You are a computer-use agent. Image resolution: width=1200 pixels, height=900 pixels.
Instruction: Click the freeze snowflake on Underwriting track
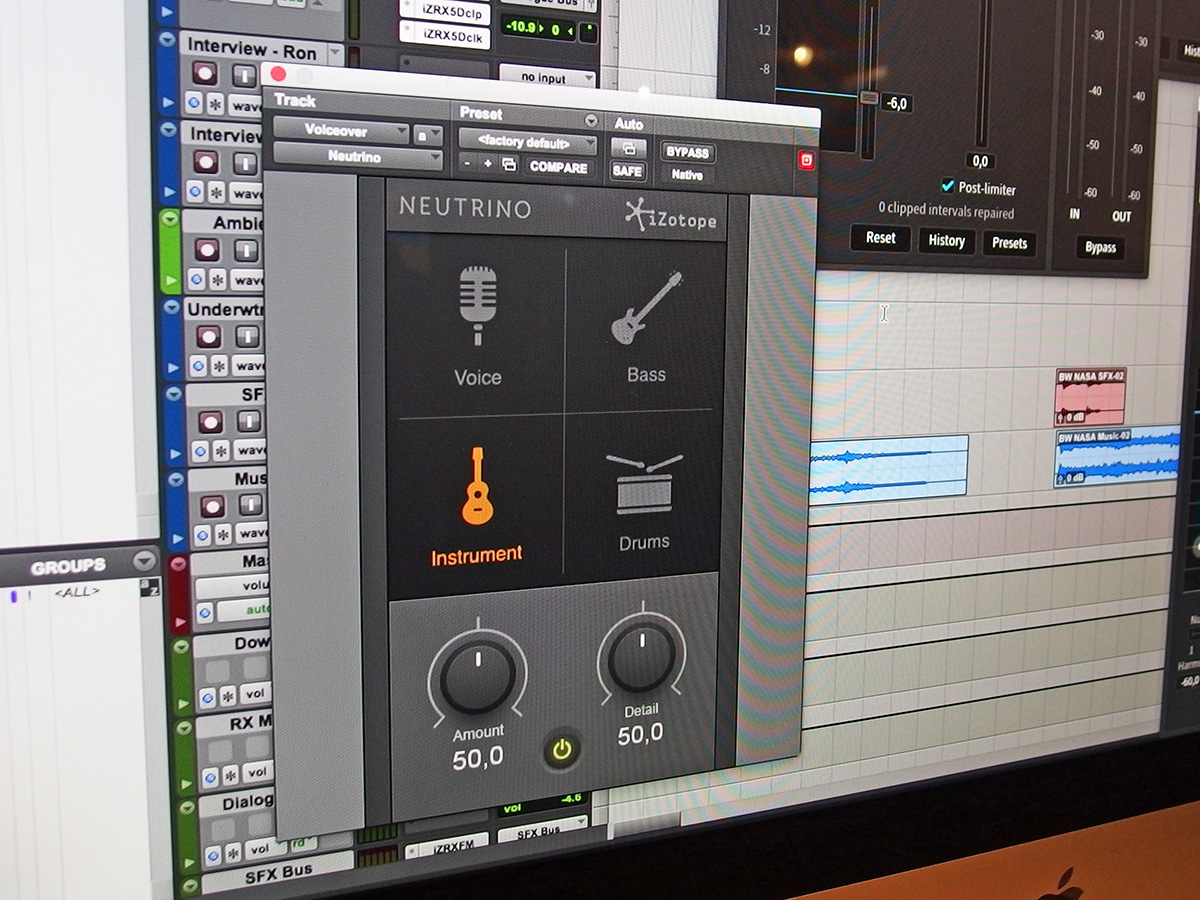[x=218, y=365]
